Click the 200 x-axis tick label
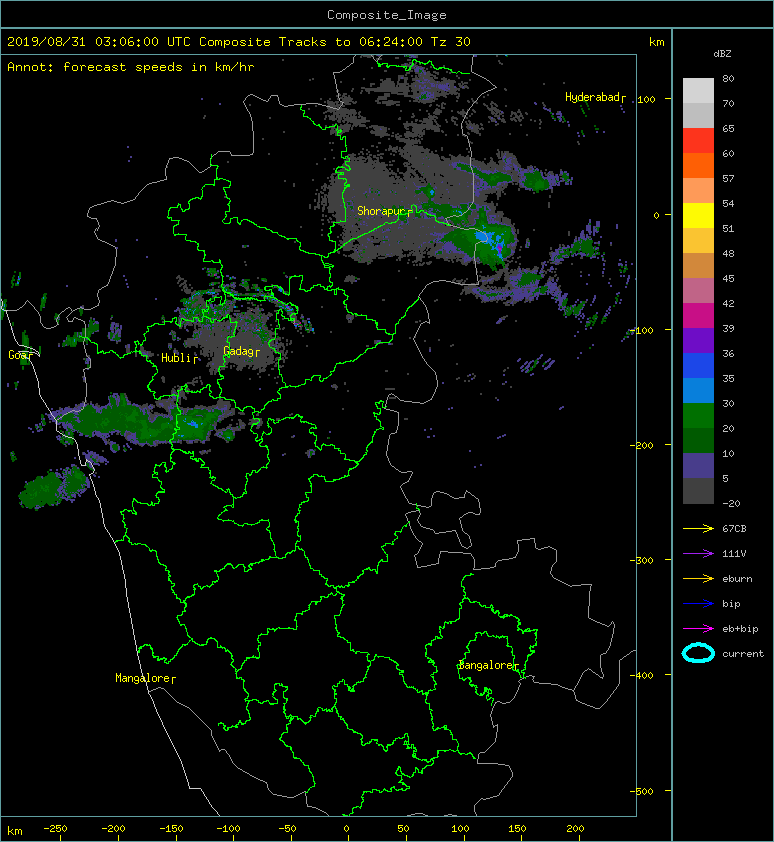 click(575, 829)
